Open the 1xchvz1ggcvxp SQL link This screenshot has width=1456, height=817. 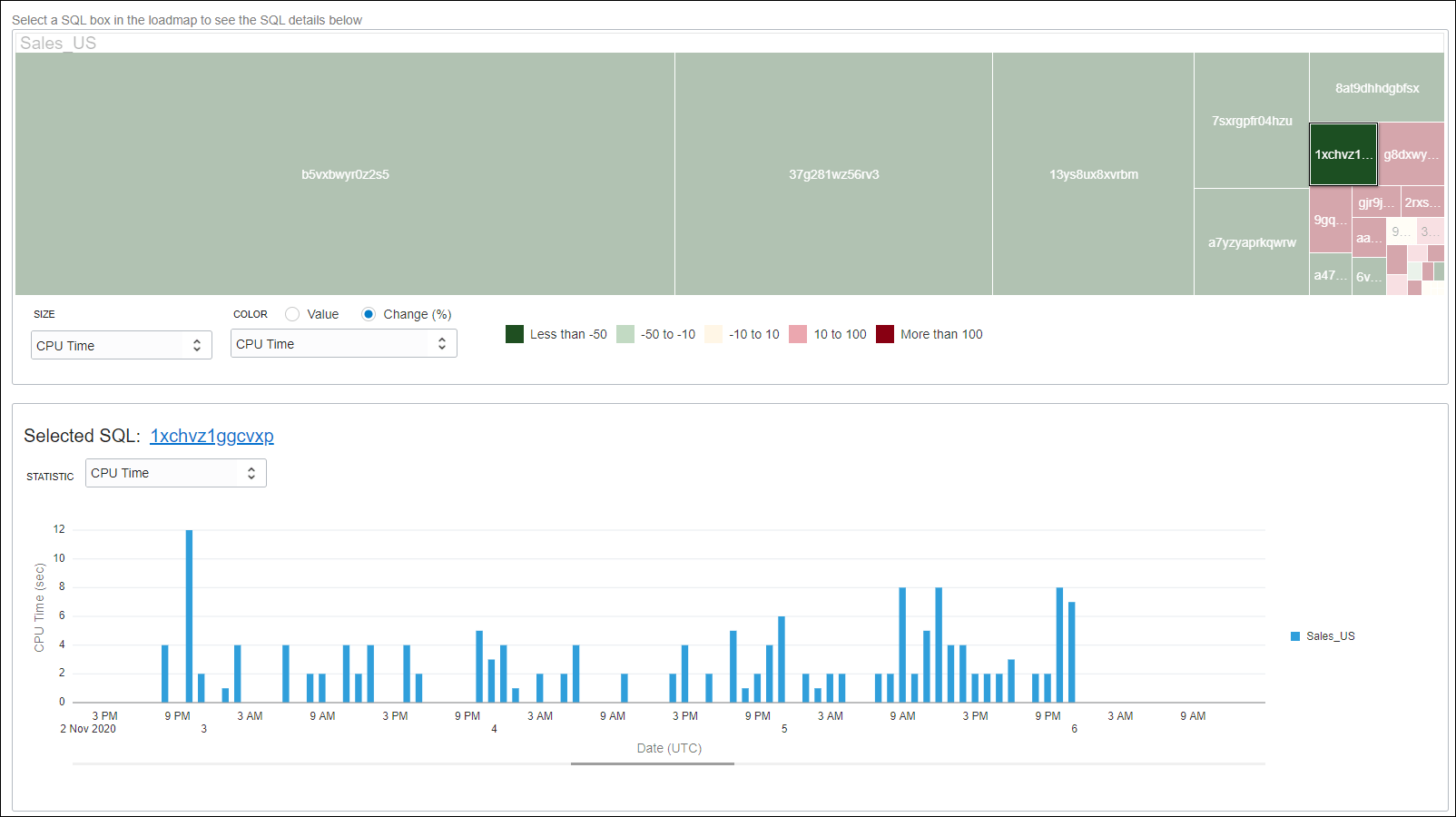point(212,437)
